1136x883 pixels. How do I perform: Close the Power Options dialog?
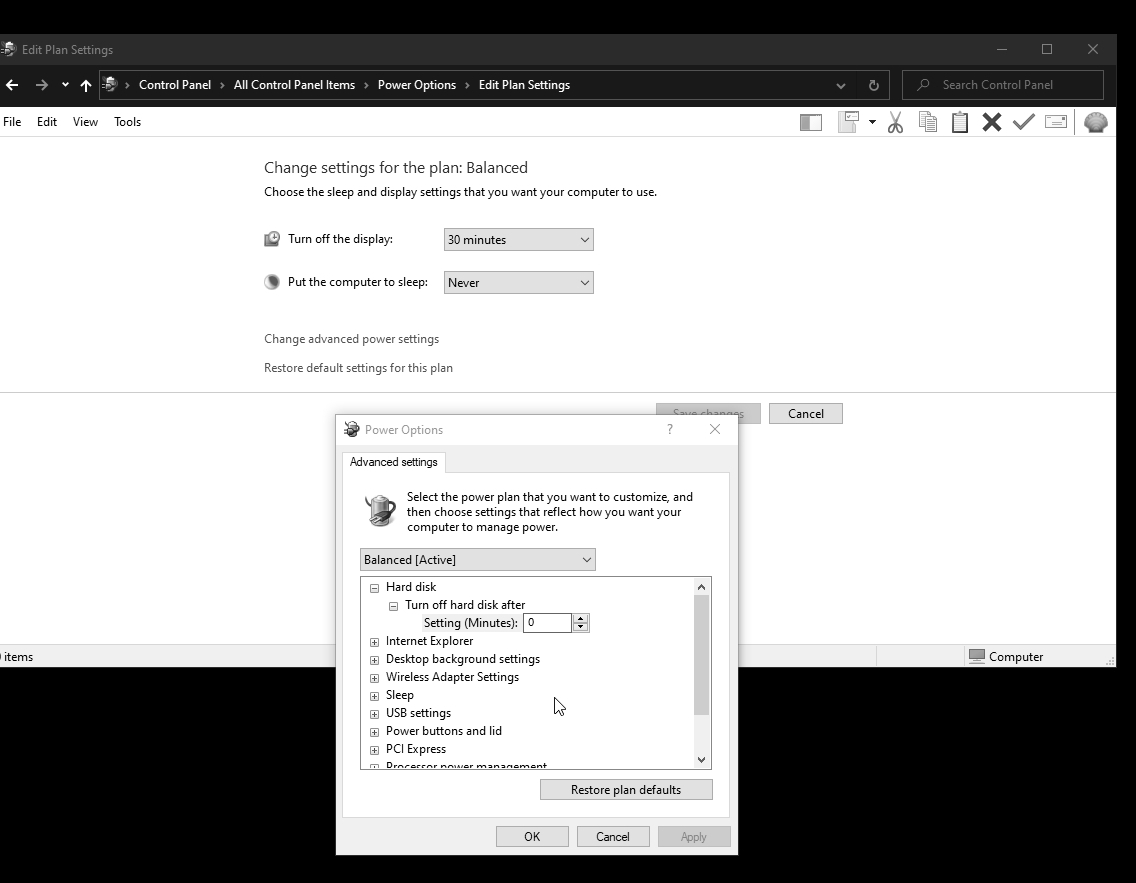click(x=715, y=430)
